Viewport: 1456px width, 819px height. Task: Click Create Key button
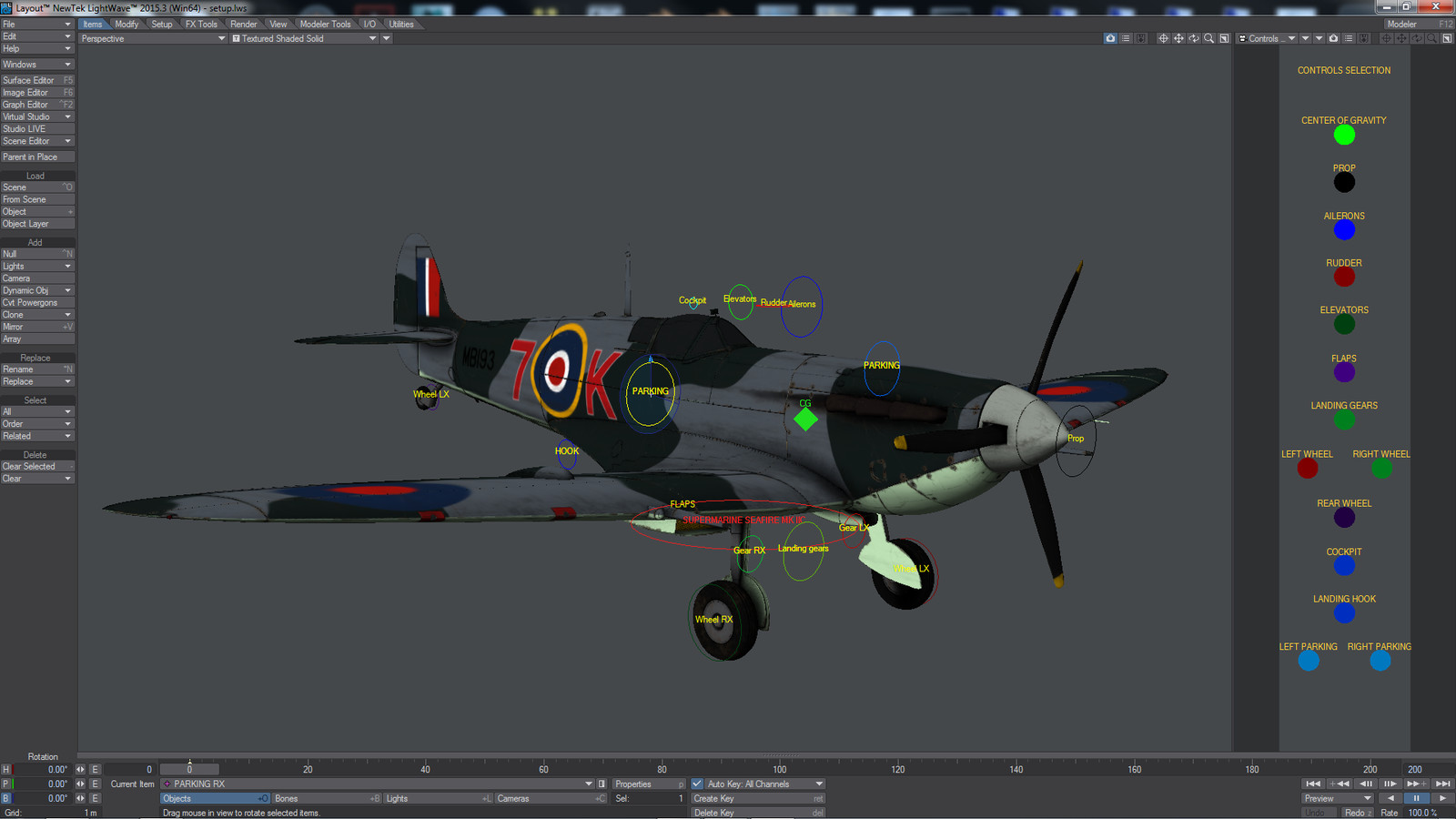coord(758,798)
